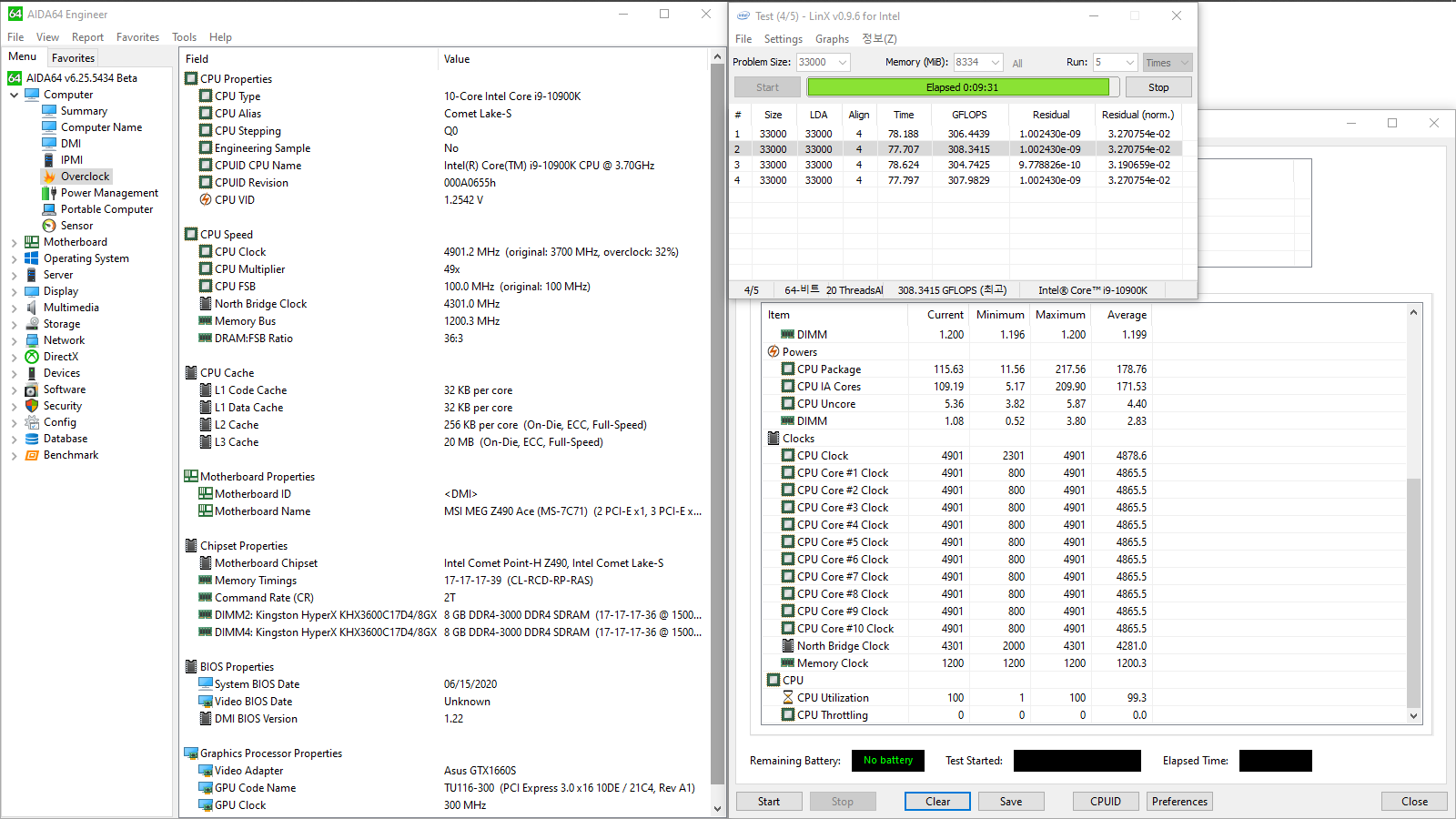Click the North Bridge Clock icon in sensor list

[x=788, y=646]
